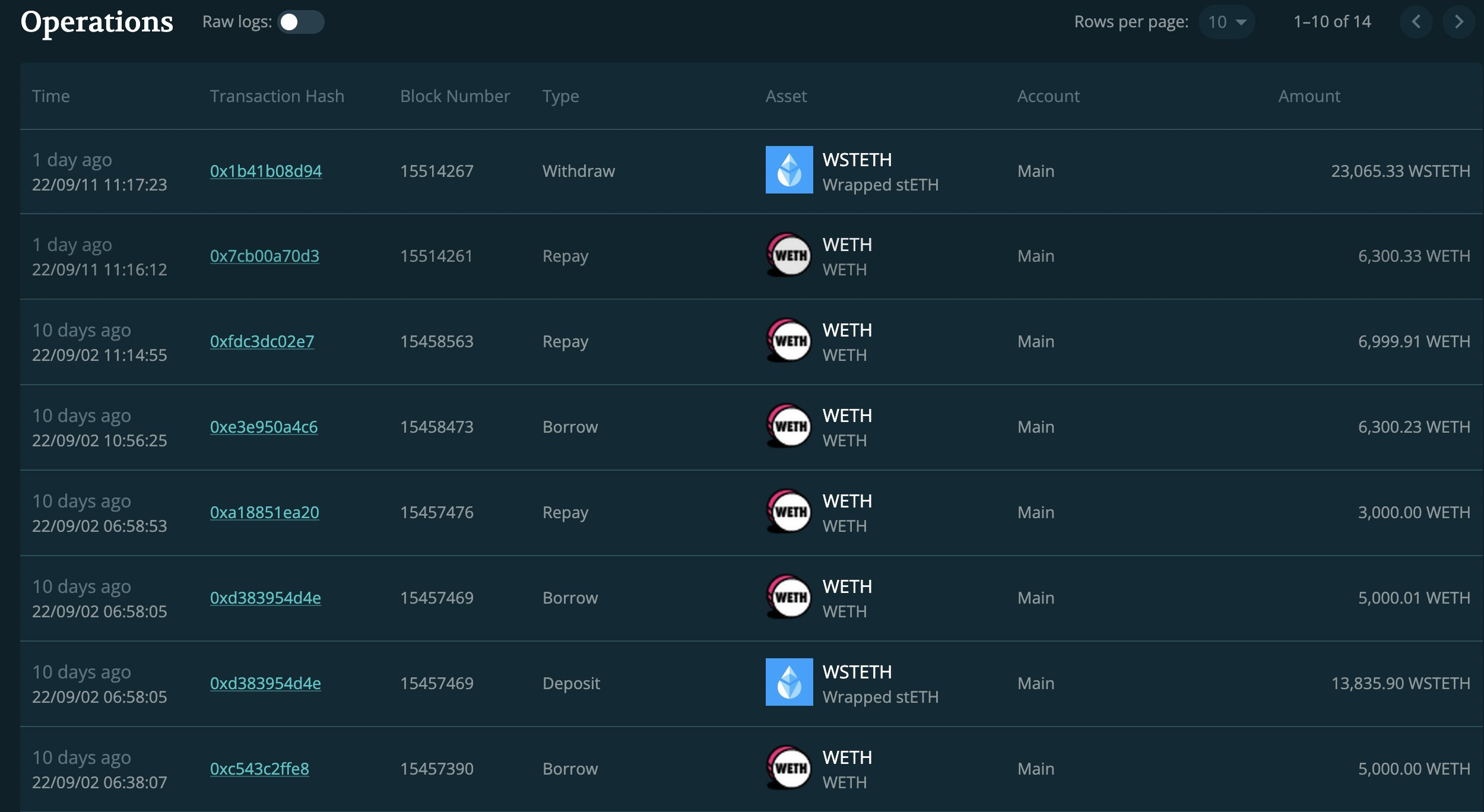The height and width of the screenshot is (812, 1484).
Task: Go to next page of operations
Action: point(1458,22)
